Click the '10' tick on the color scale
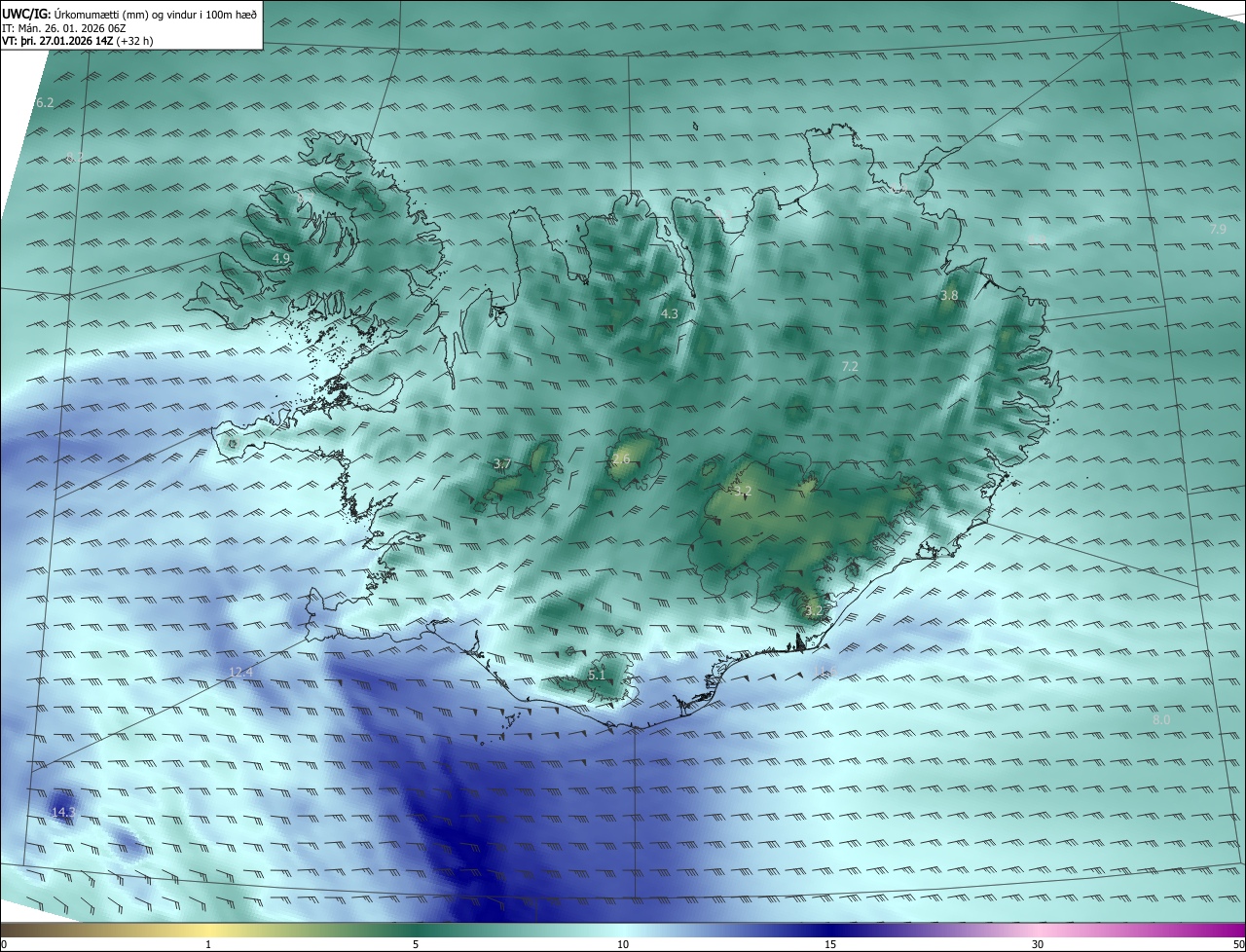 [623, 944]
